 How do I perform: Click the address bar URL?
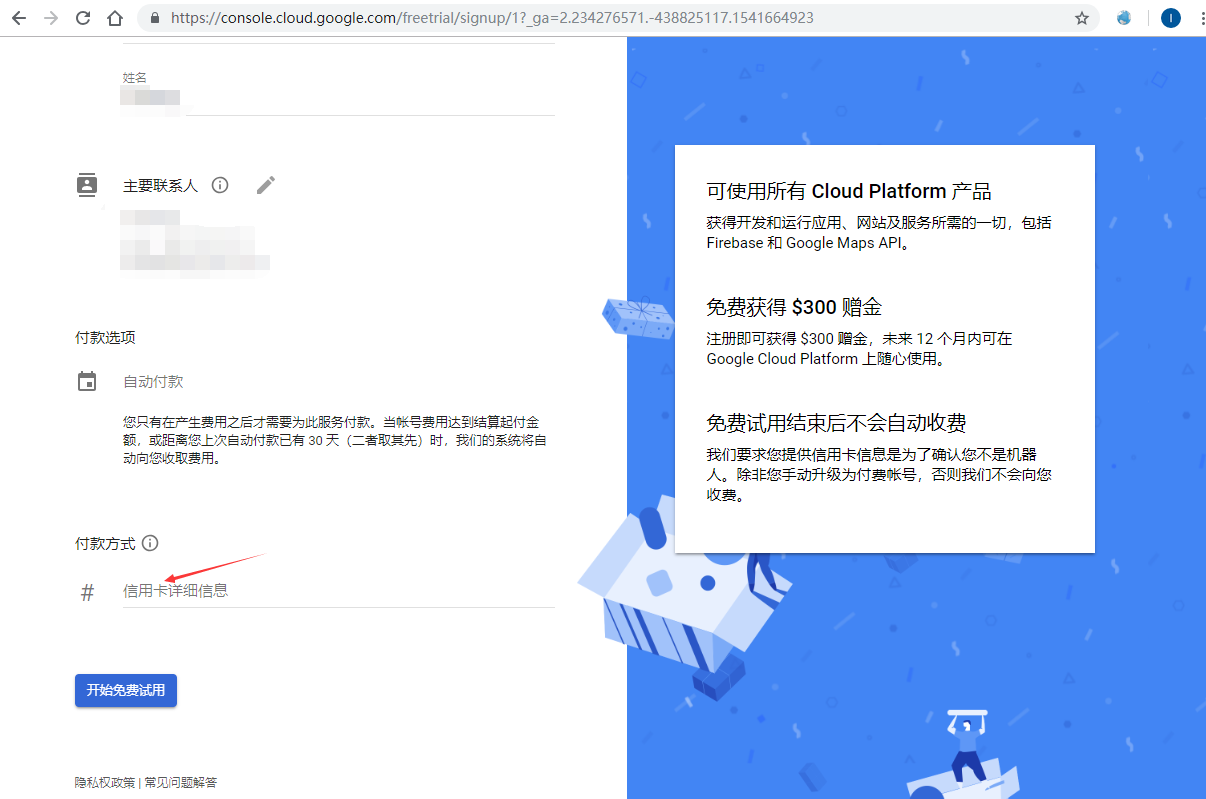tap(492, 18)
